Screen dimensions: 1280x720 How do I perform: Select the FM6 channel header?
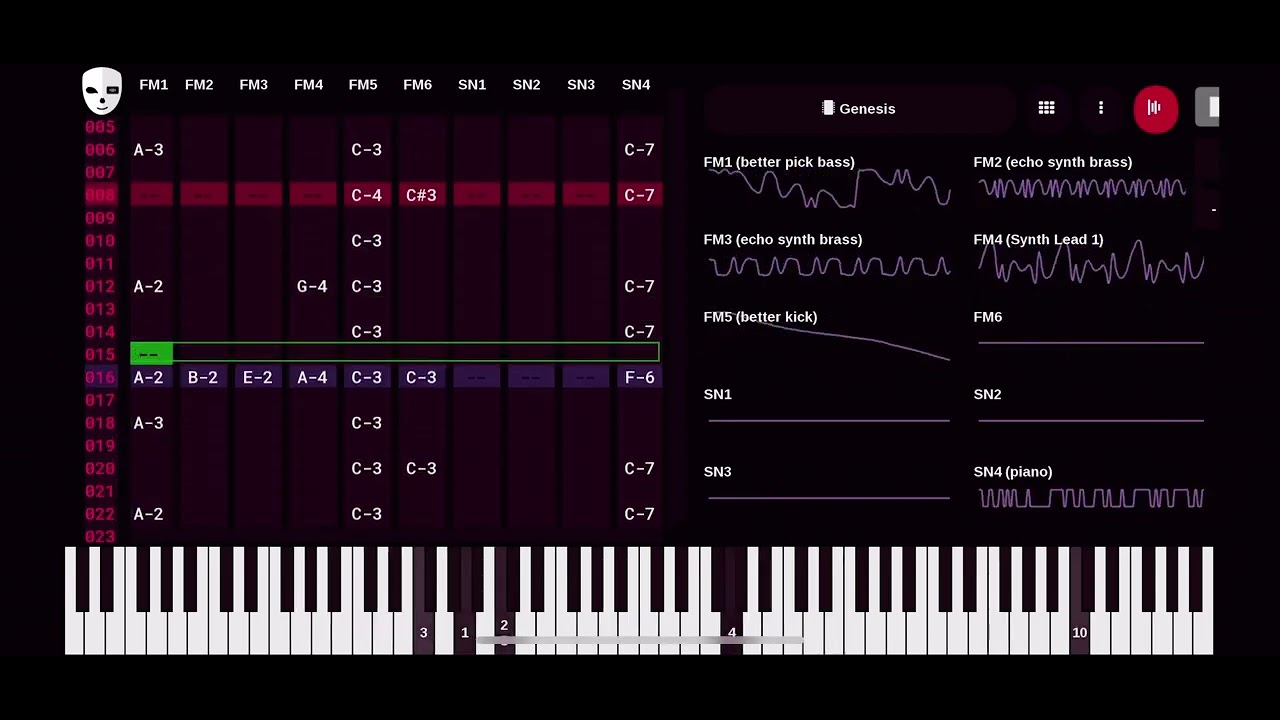(x=417, y=85)
